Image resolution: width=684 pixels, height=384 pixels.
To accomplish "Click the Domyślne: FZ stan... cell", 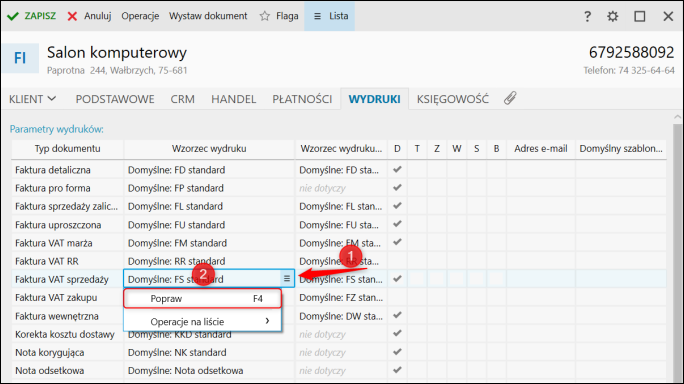I will coord(341,298).
